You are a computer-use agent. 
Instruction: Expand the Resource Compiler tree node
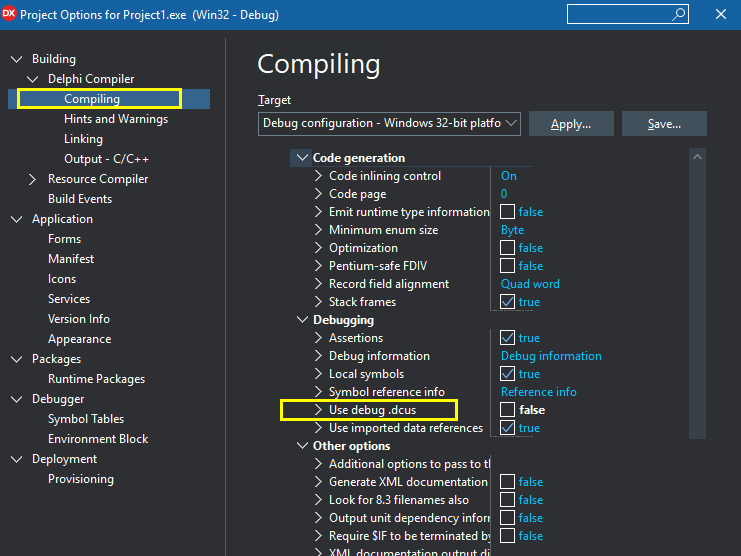point(35,179)
